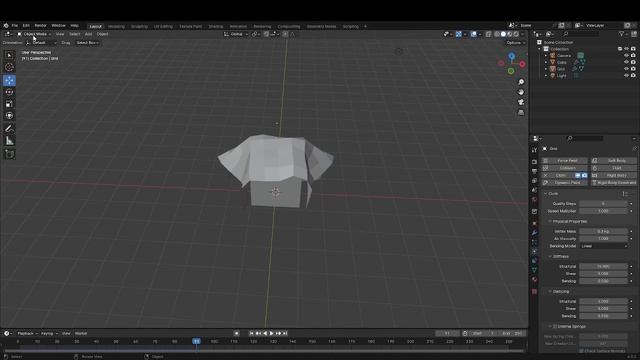This screenshot has height=360, width=640.
Task: Select the Move tool
Action: (x=9, y=80)
